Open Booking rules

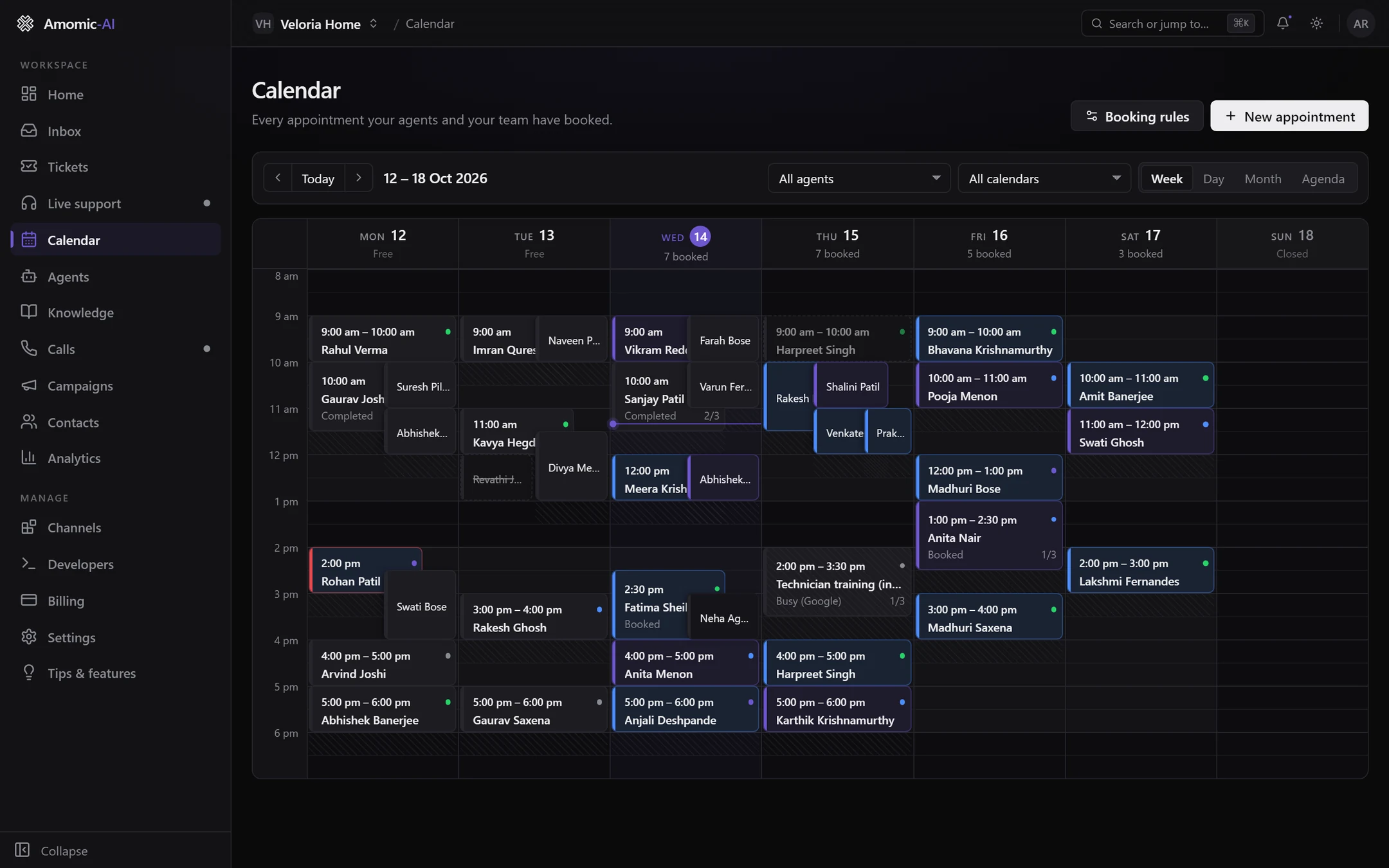pyautogui.click(x=1137, y=116)
